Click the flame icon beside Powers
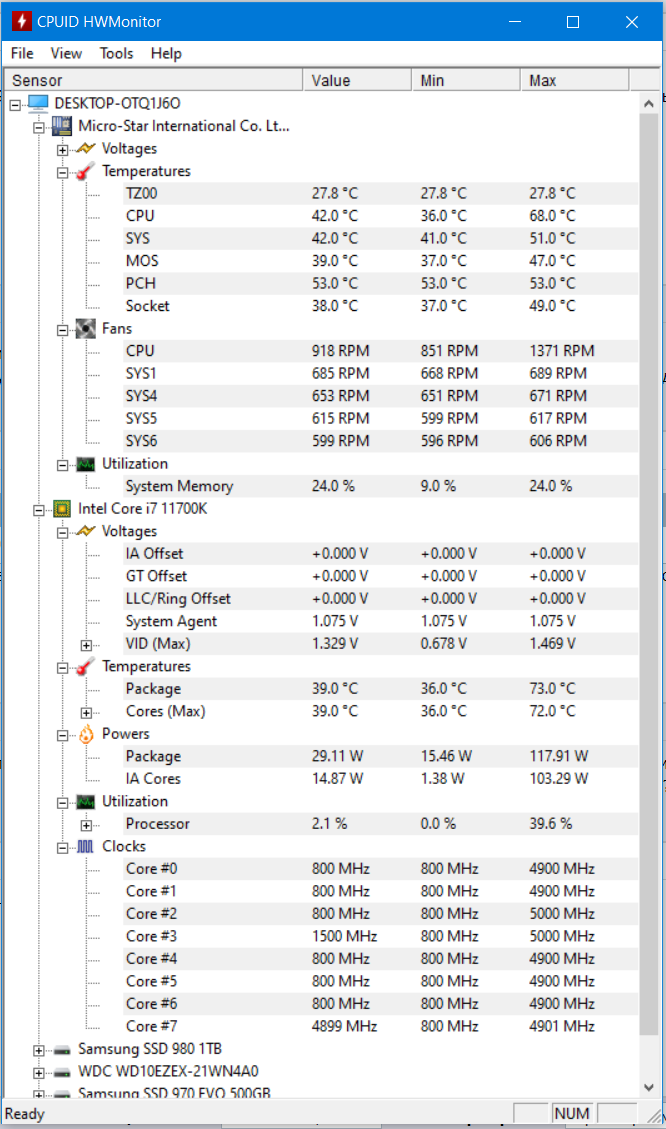666x1129 pixels. (86, 734)
